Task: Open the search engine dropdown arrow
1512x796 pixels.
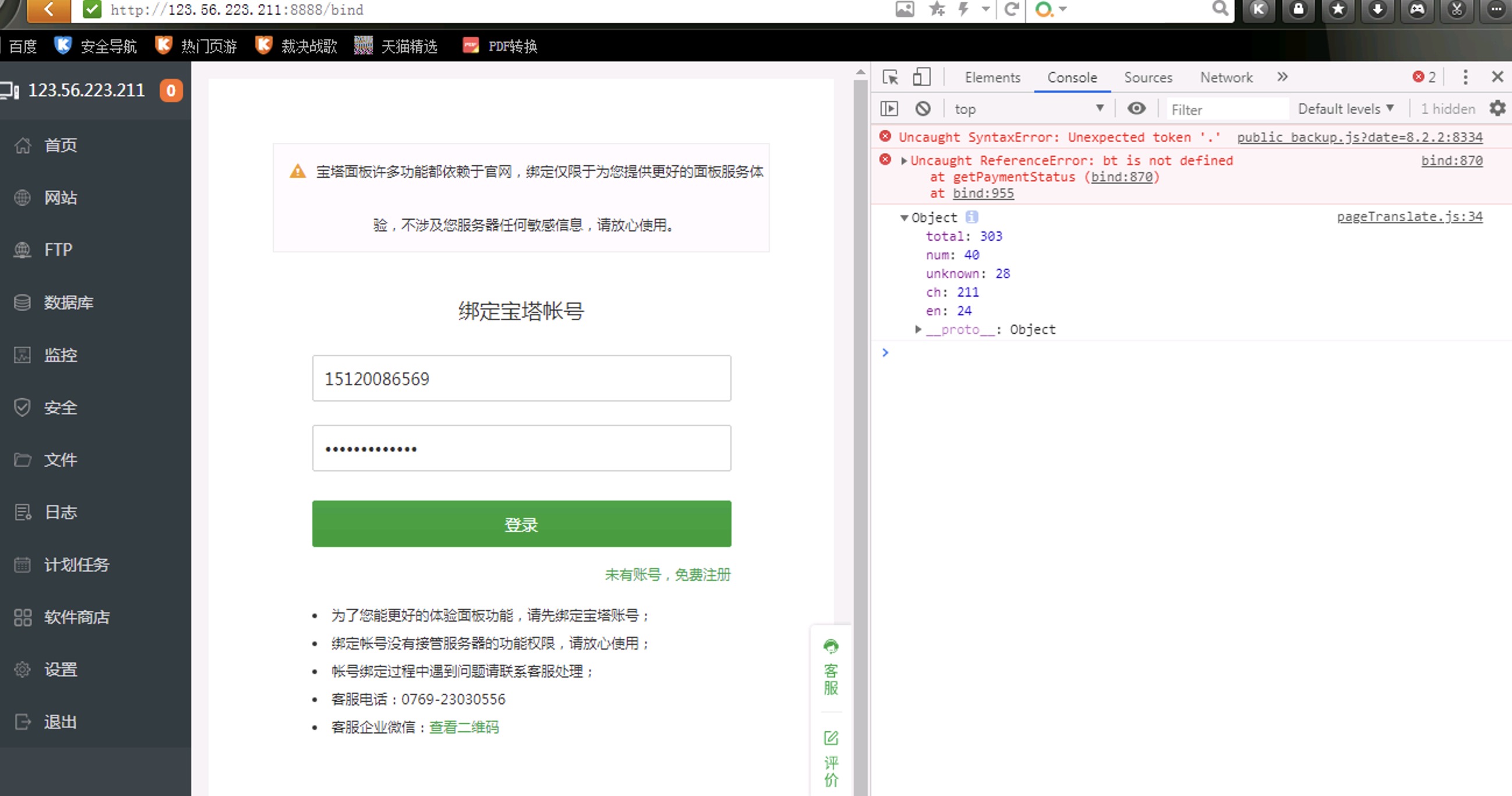Action: pos(1063,9)
